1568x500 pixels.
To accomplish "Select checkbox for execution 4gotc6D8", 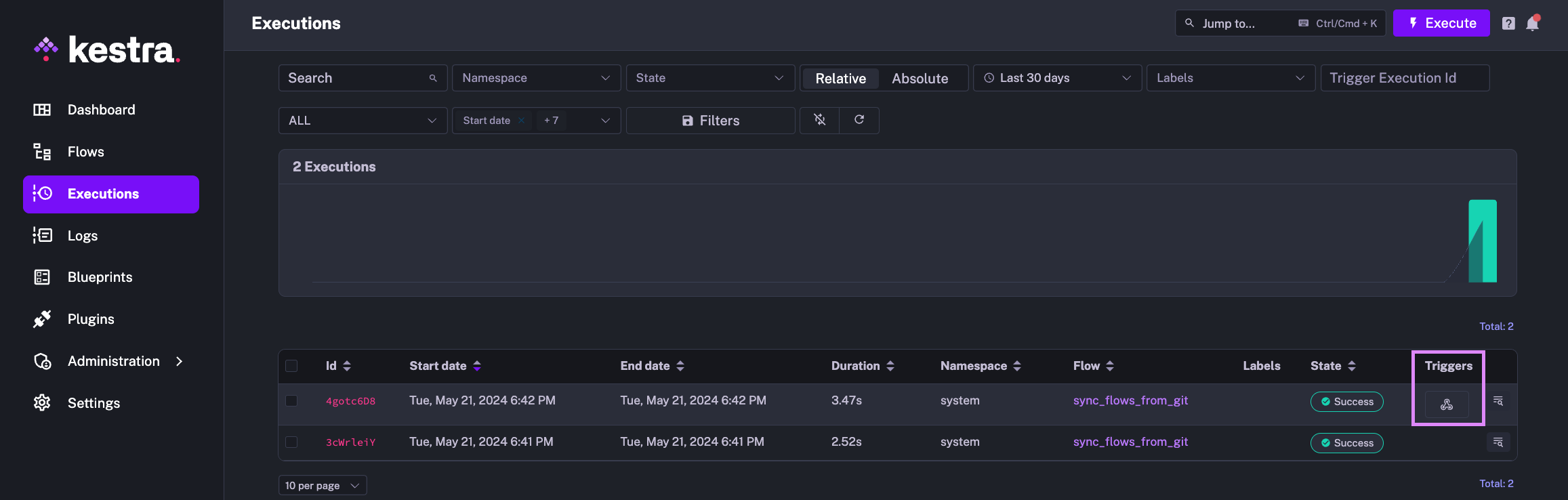I will point(291,400).
